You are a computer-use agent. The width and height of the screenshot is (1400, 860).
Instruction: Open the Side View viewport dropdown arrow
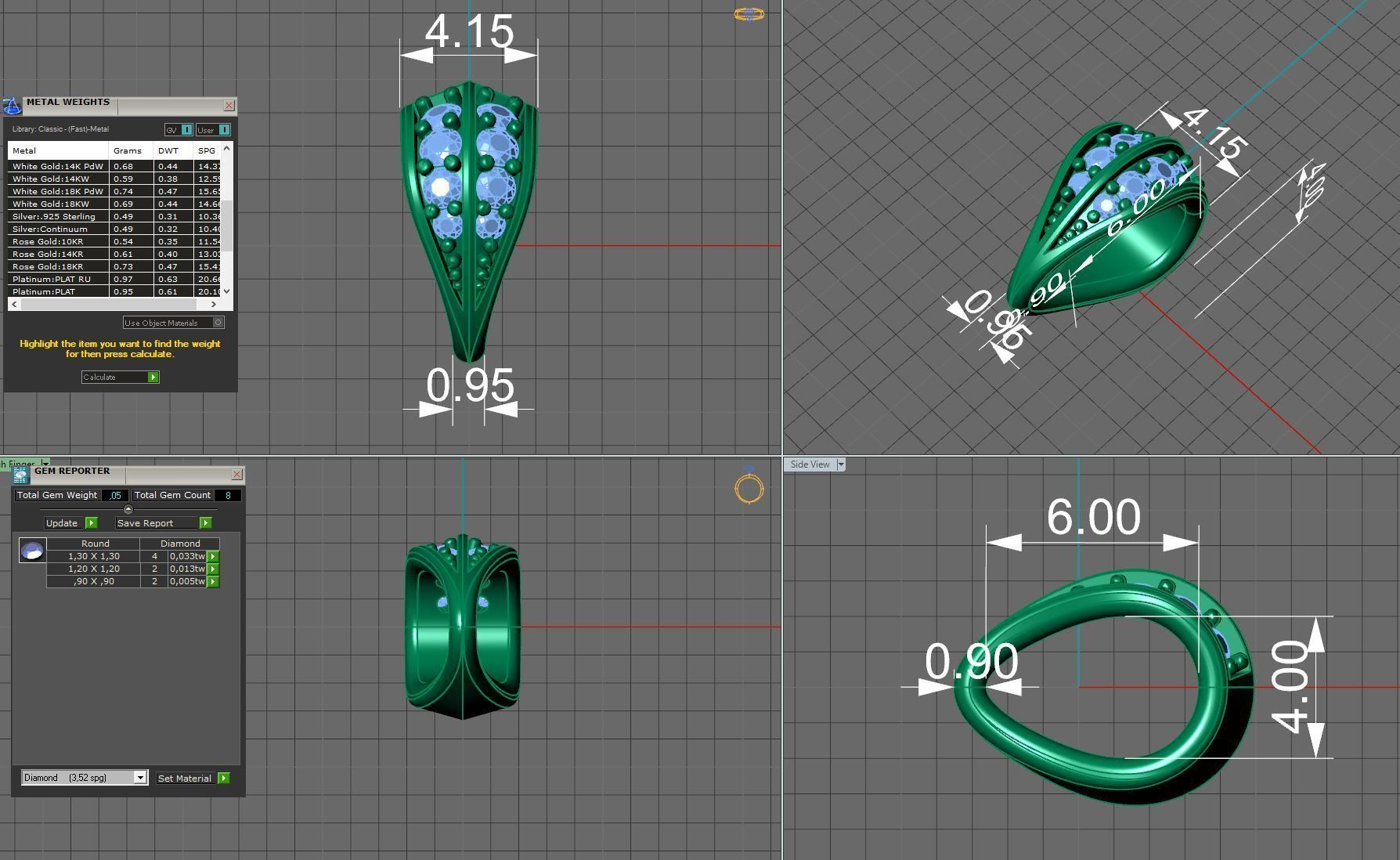click(840, 464)
